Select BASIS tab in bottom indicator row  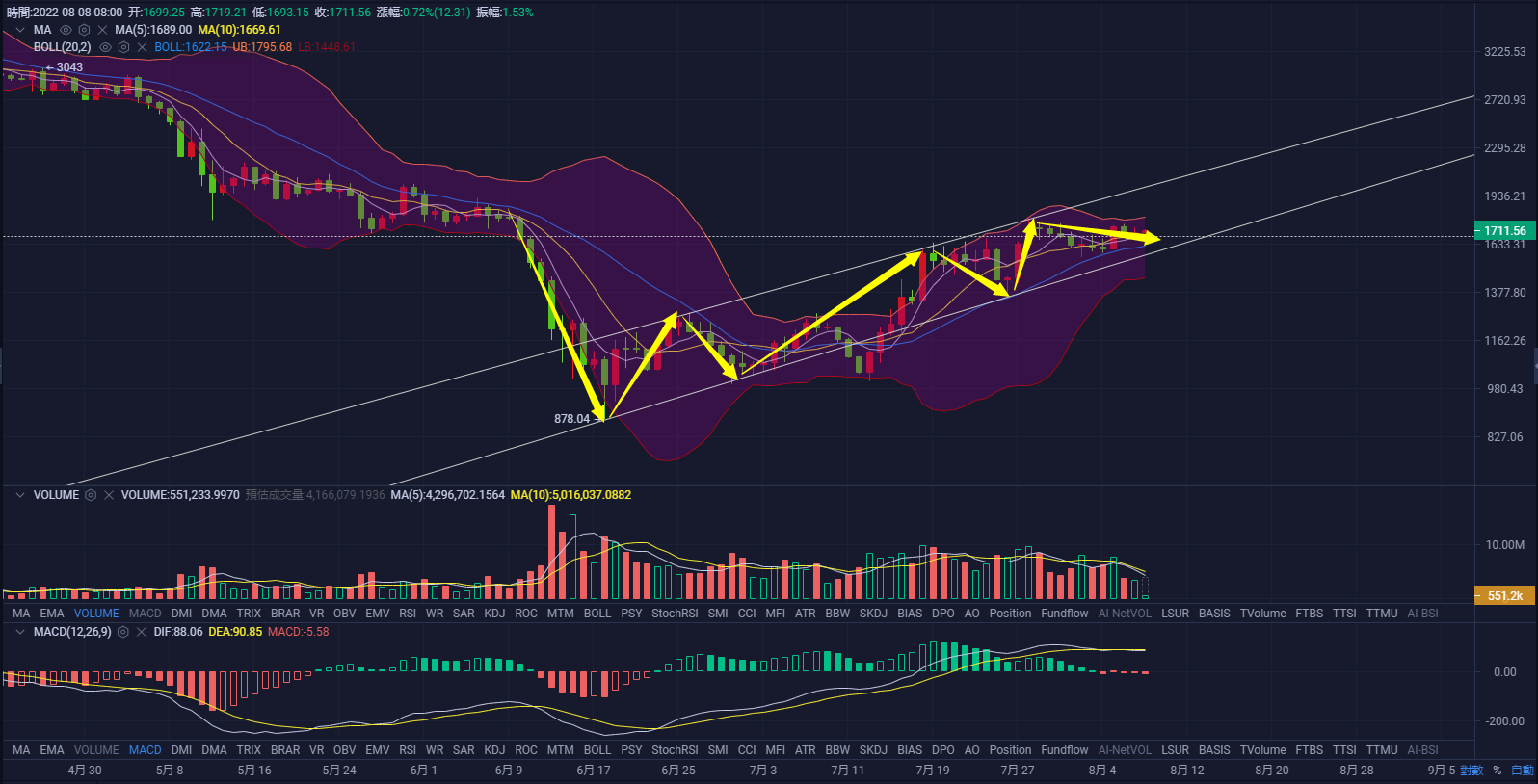1214,750
